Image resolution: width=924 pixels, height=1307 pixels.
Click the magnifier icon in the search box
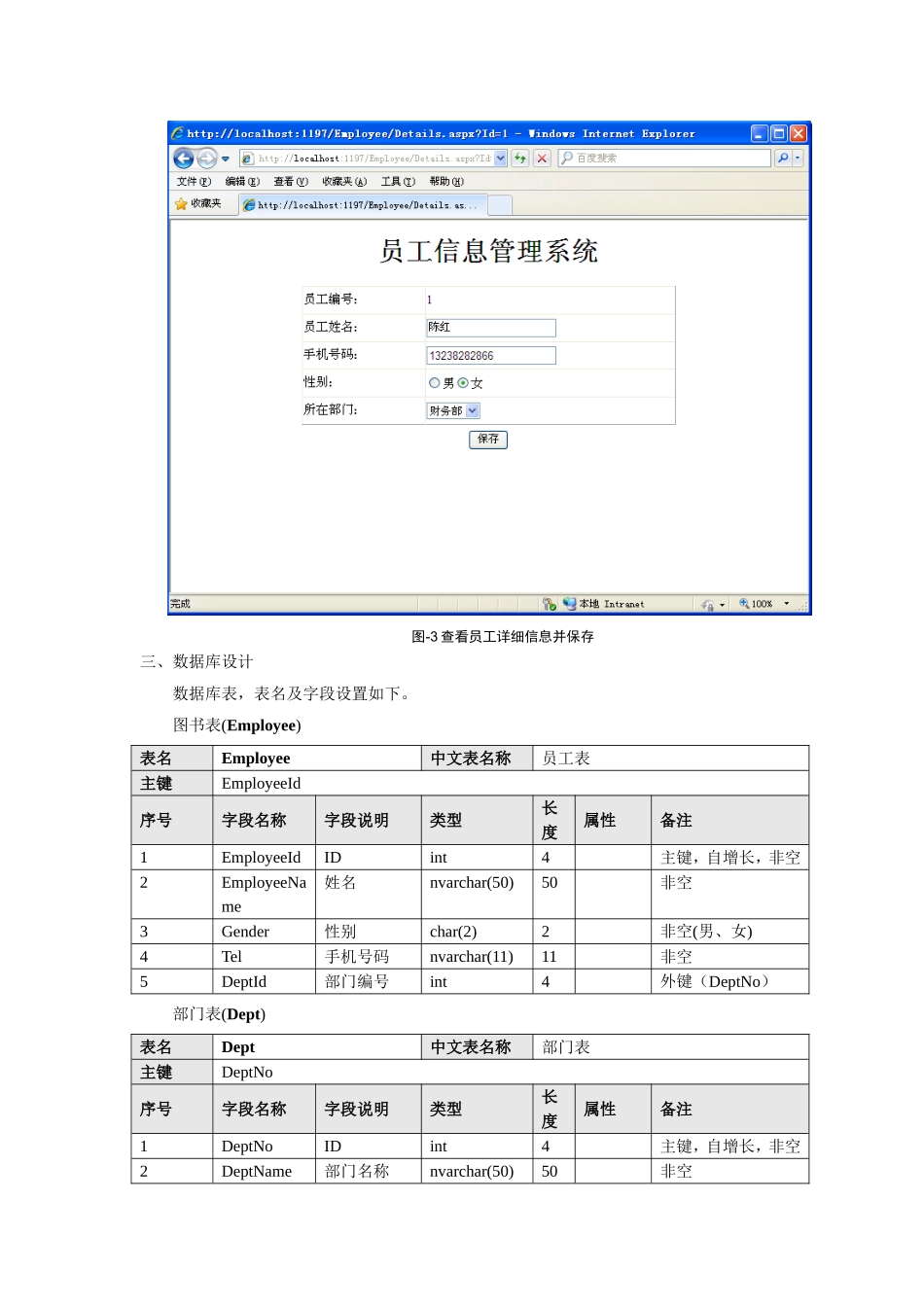click(x=565, y=158)
